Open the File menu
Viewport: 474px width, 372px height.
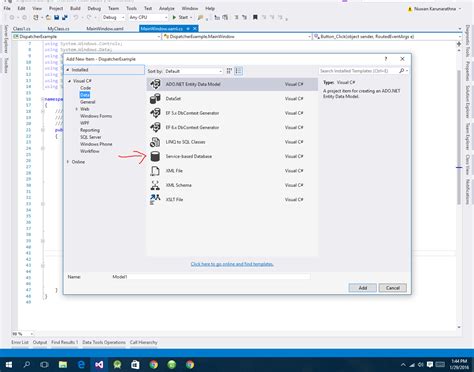tap(7, 8)
